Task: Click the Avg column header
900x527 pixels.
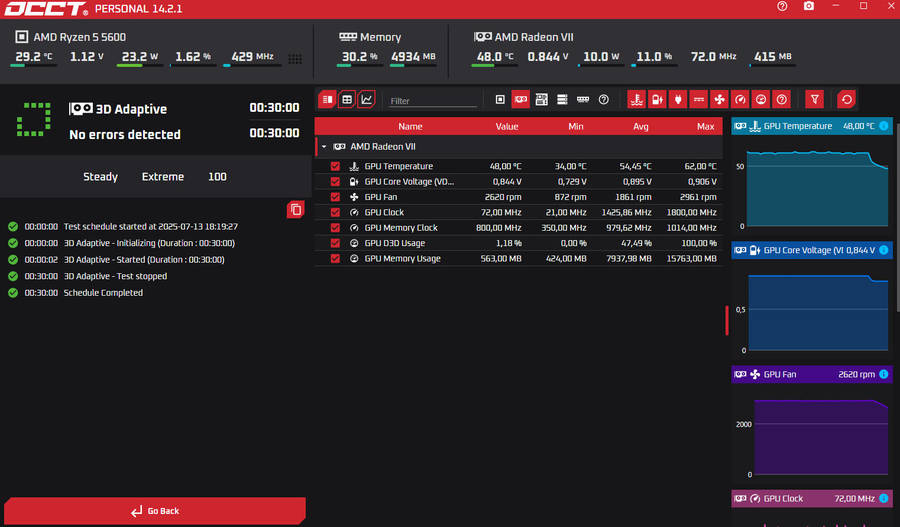Action: [x=641, y=127]
